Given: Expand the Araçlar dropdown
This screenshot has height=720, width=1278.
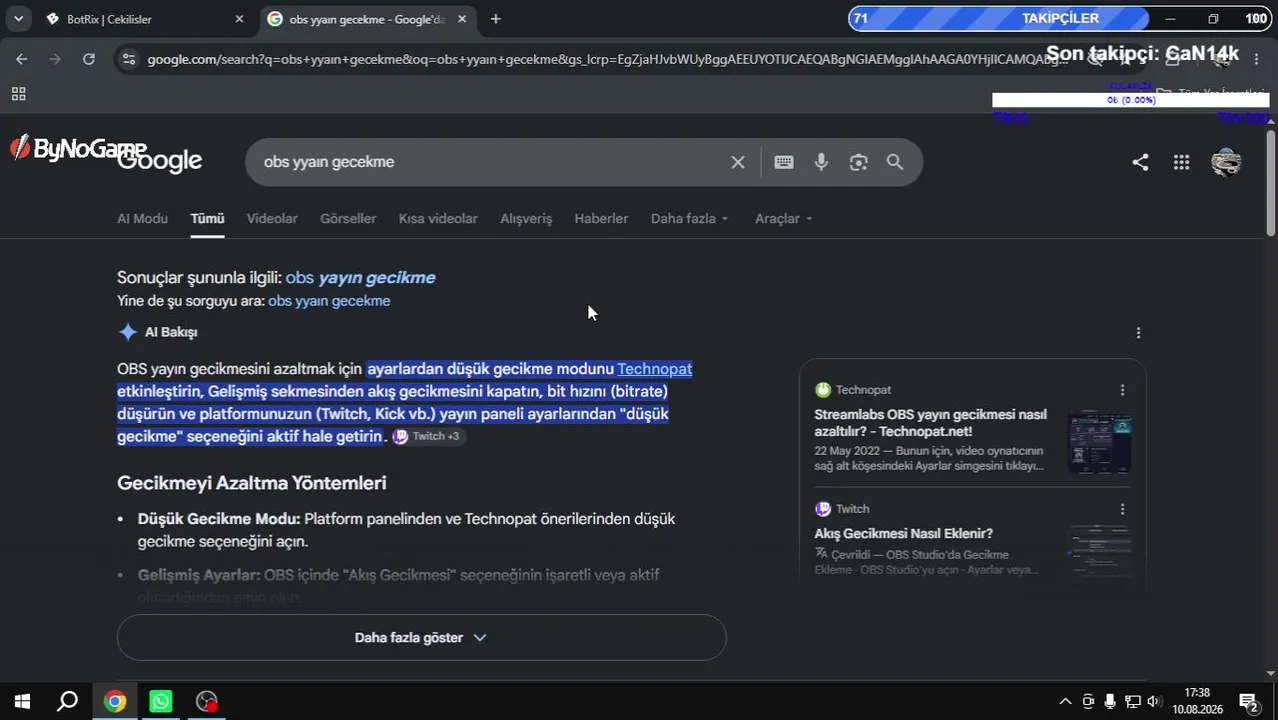Looking at the screenshot, I should click(783, 219).
